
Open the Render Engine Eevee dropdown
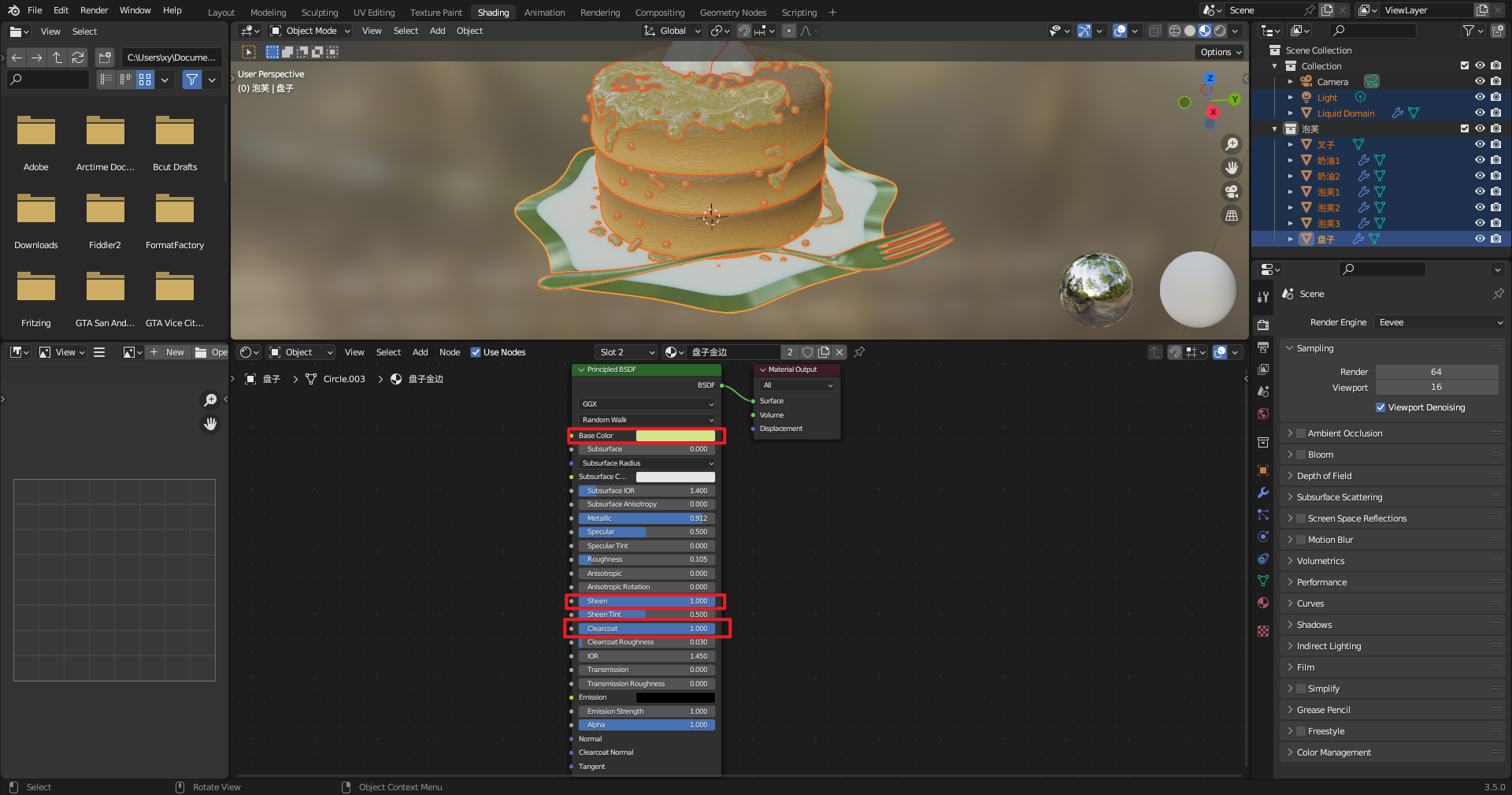coord(1440,322)
